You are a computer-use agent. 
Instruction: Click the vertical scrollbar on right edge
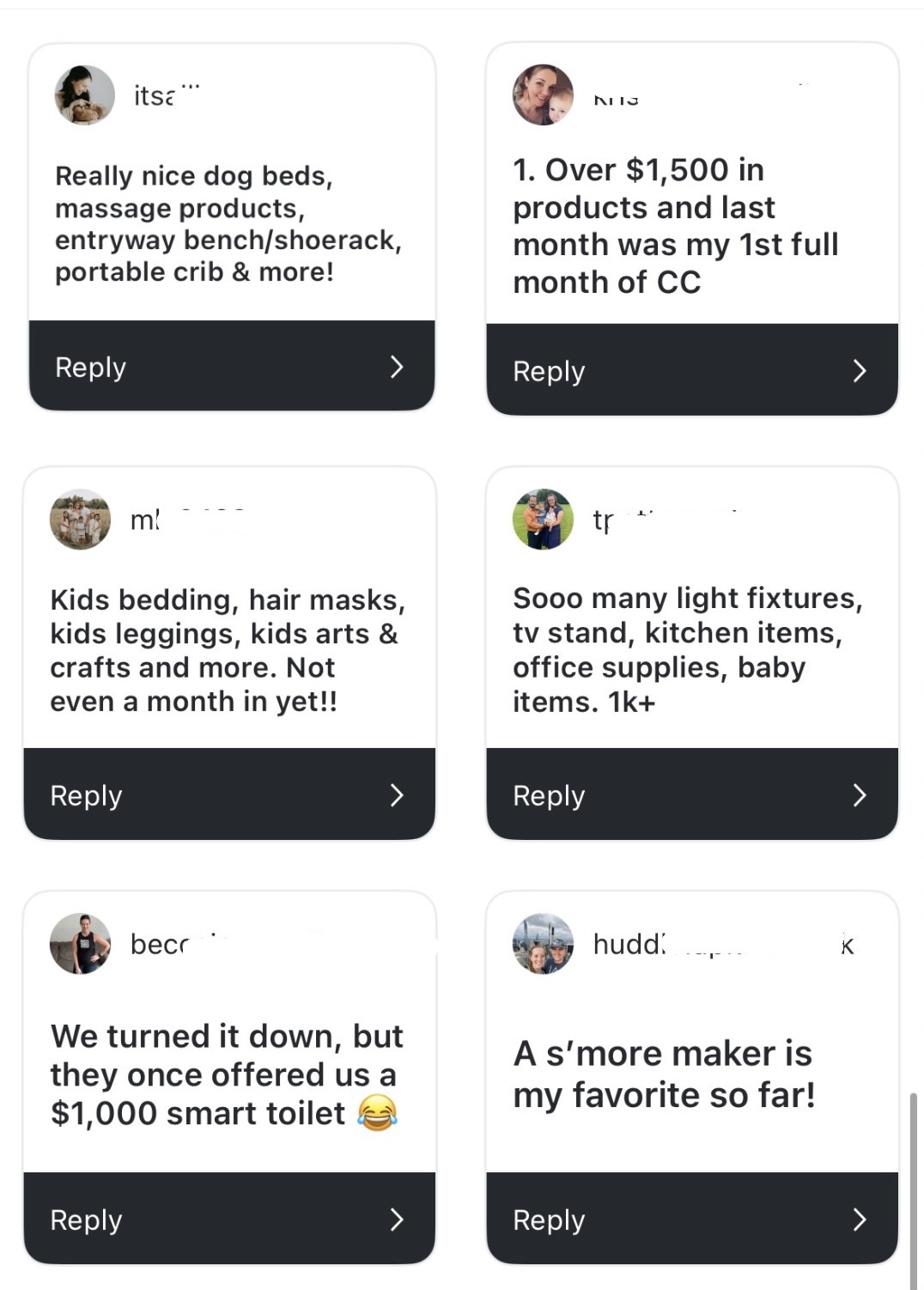click(x=913, y=1190)
